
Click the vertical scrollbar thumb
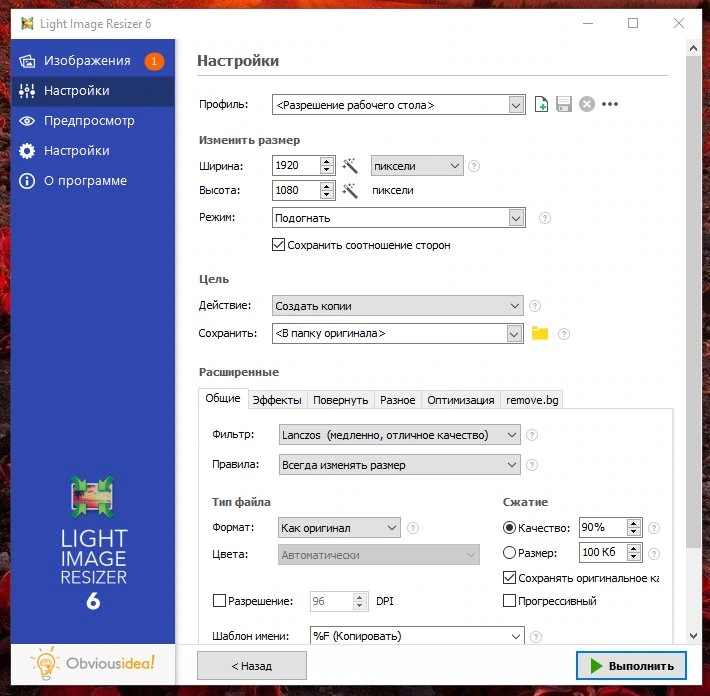tap(693, 301)
